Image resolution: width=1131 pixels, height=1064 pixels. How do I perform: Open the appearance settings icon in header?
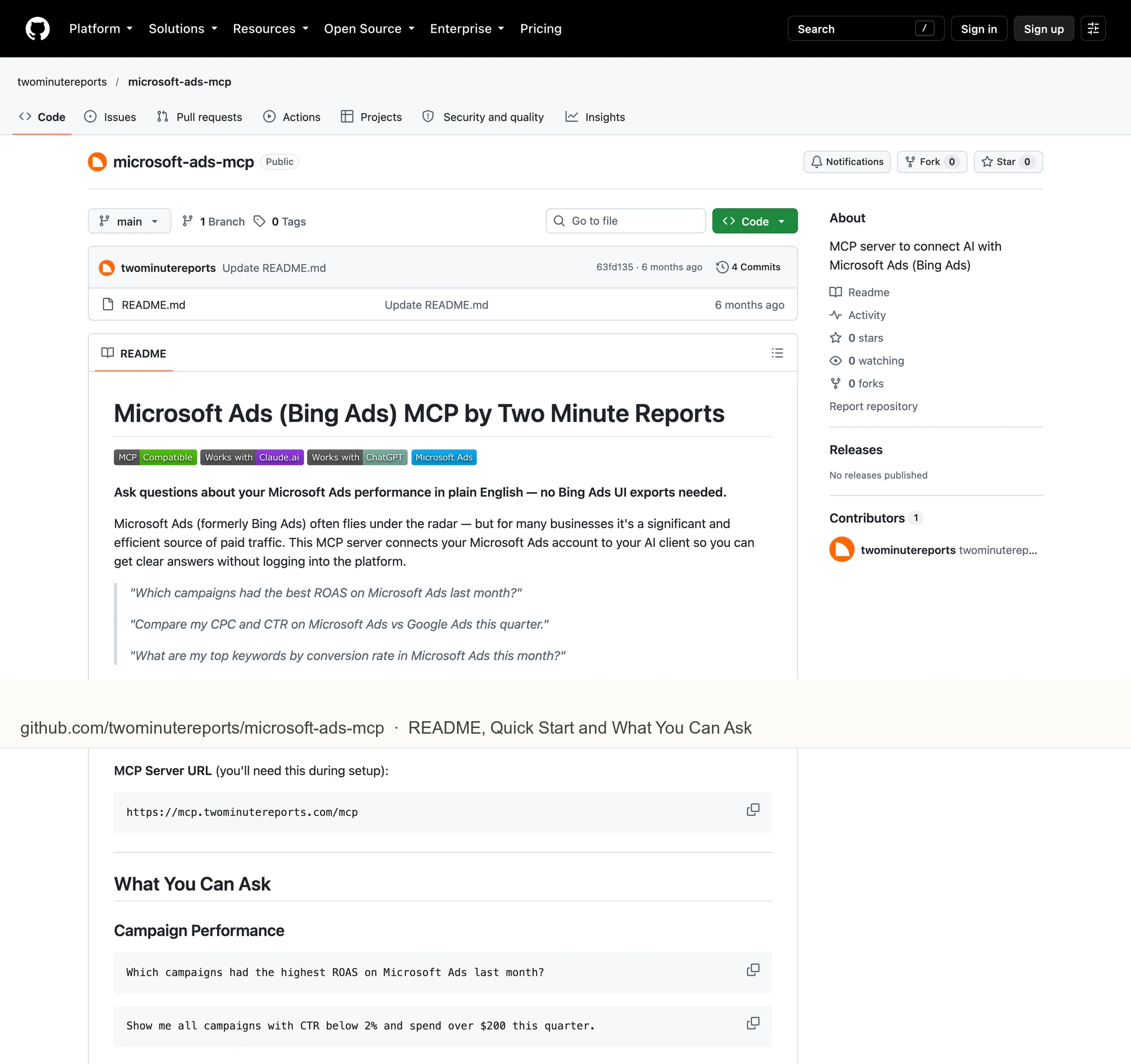1093,28
